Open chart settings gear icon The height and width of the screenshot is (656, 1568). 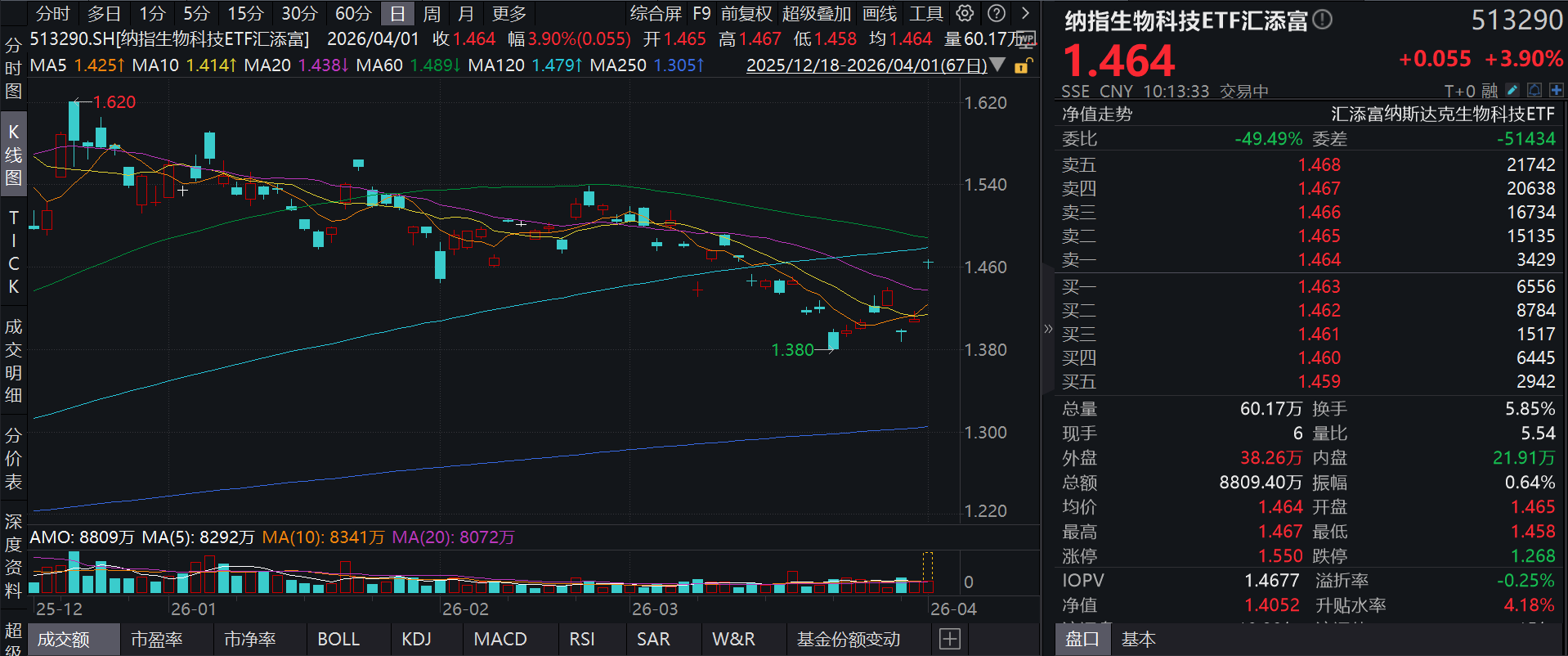coord(965,13)
